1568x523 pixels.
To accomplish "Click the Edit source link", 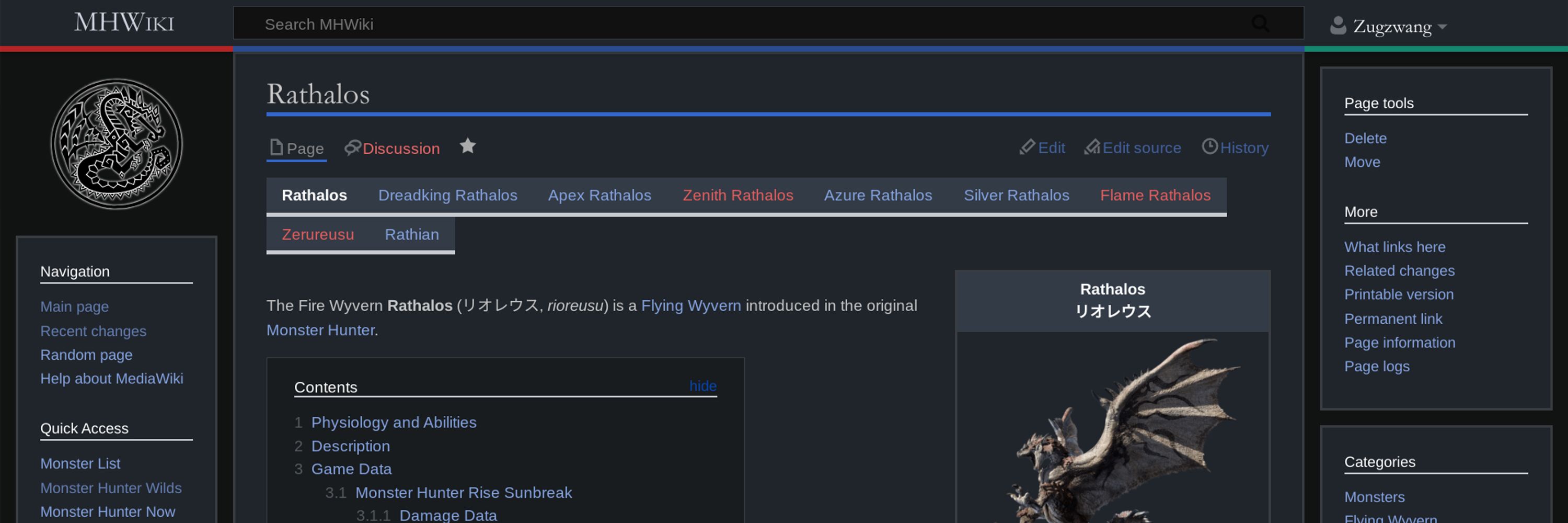I will tap(1142, 148).
